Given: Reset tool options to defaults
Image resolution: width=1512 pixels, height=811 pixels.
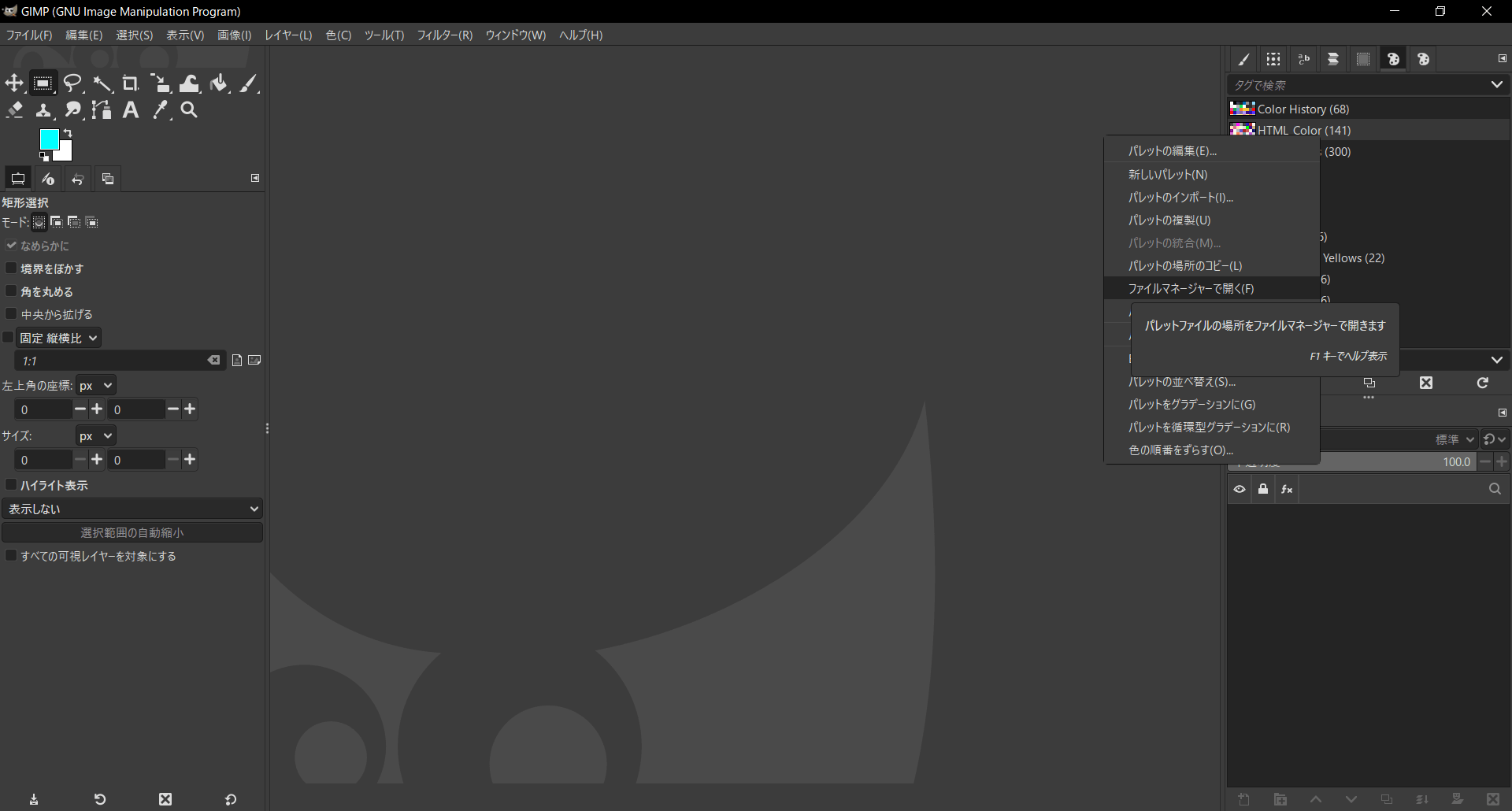Looking at the screenshot, I should pos(231,799).
